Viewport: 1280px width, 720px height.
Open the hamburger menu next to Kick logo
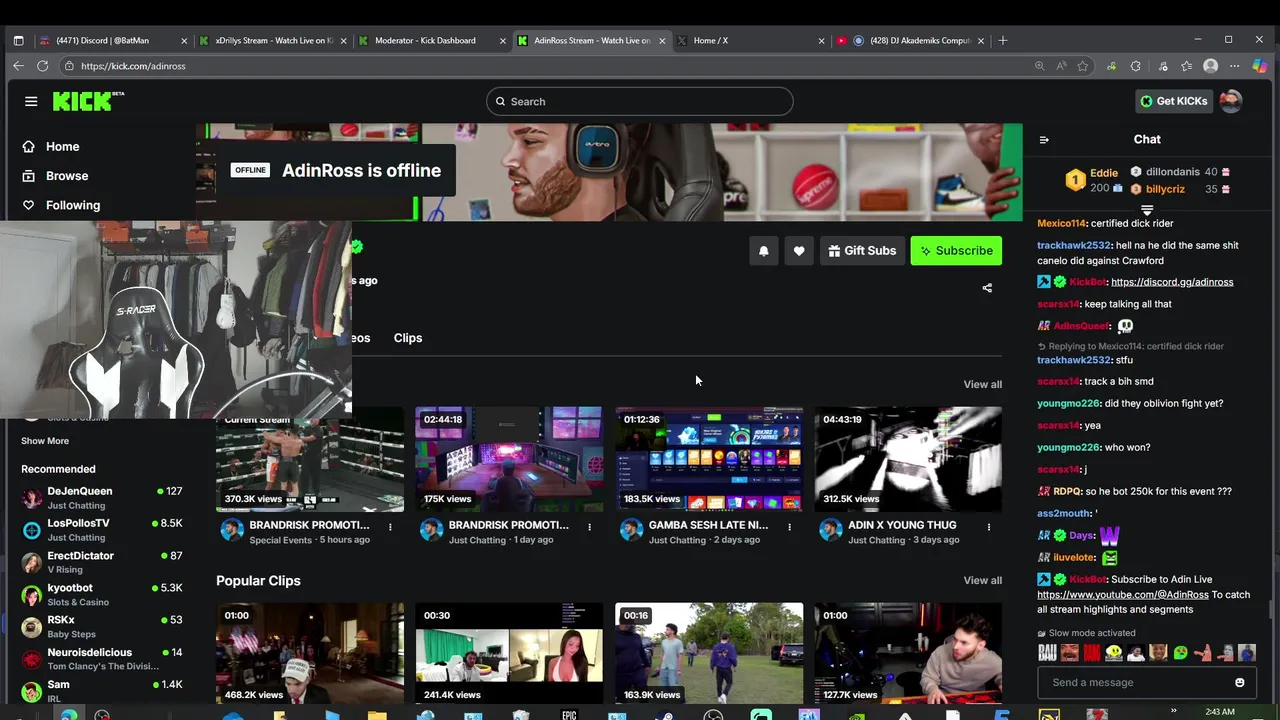click(31, 101)
